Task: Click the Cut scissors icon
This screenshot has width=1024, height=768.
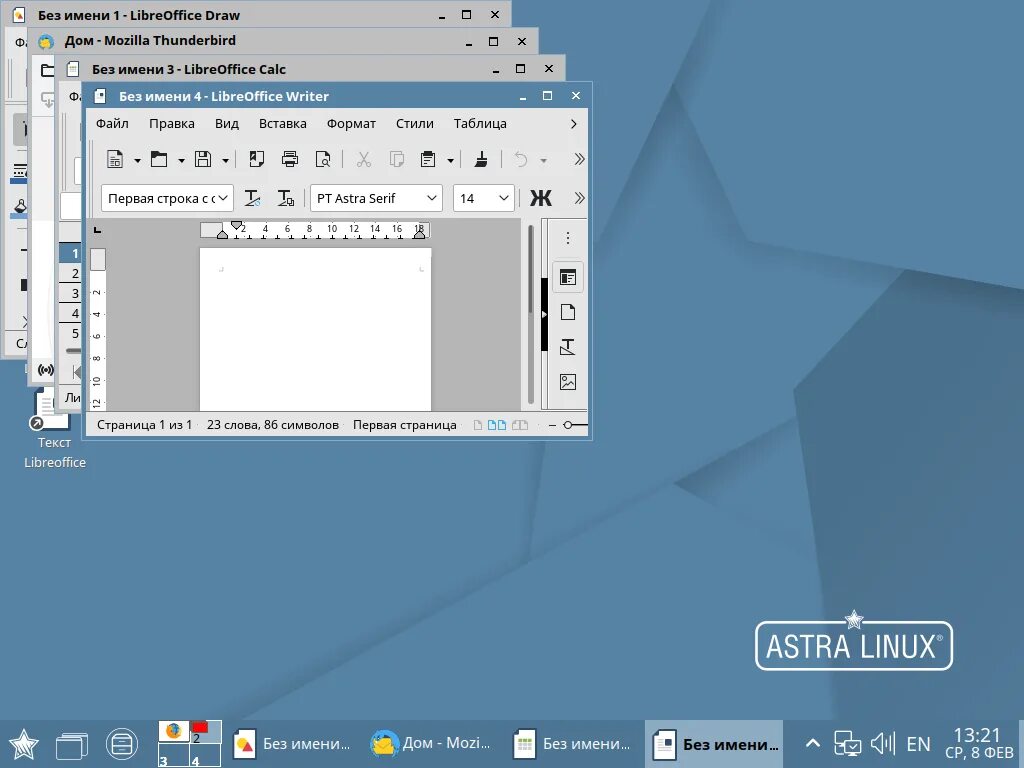Action: (x=364, y=159)
